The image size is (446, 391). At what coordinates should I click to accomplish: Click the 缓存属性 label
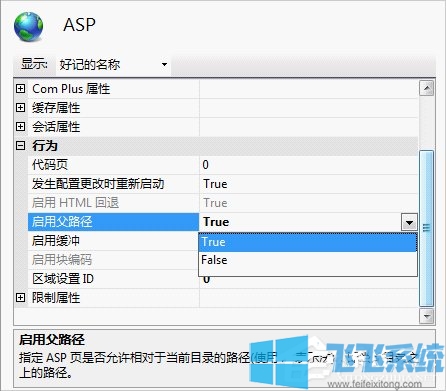[x=56, y=108]
